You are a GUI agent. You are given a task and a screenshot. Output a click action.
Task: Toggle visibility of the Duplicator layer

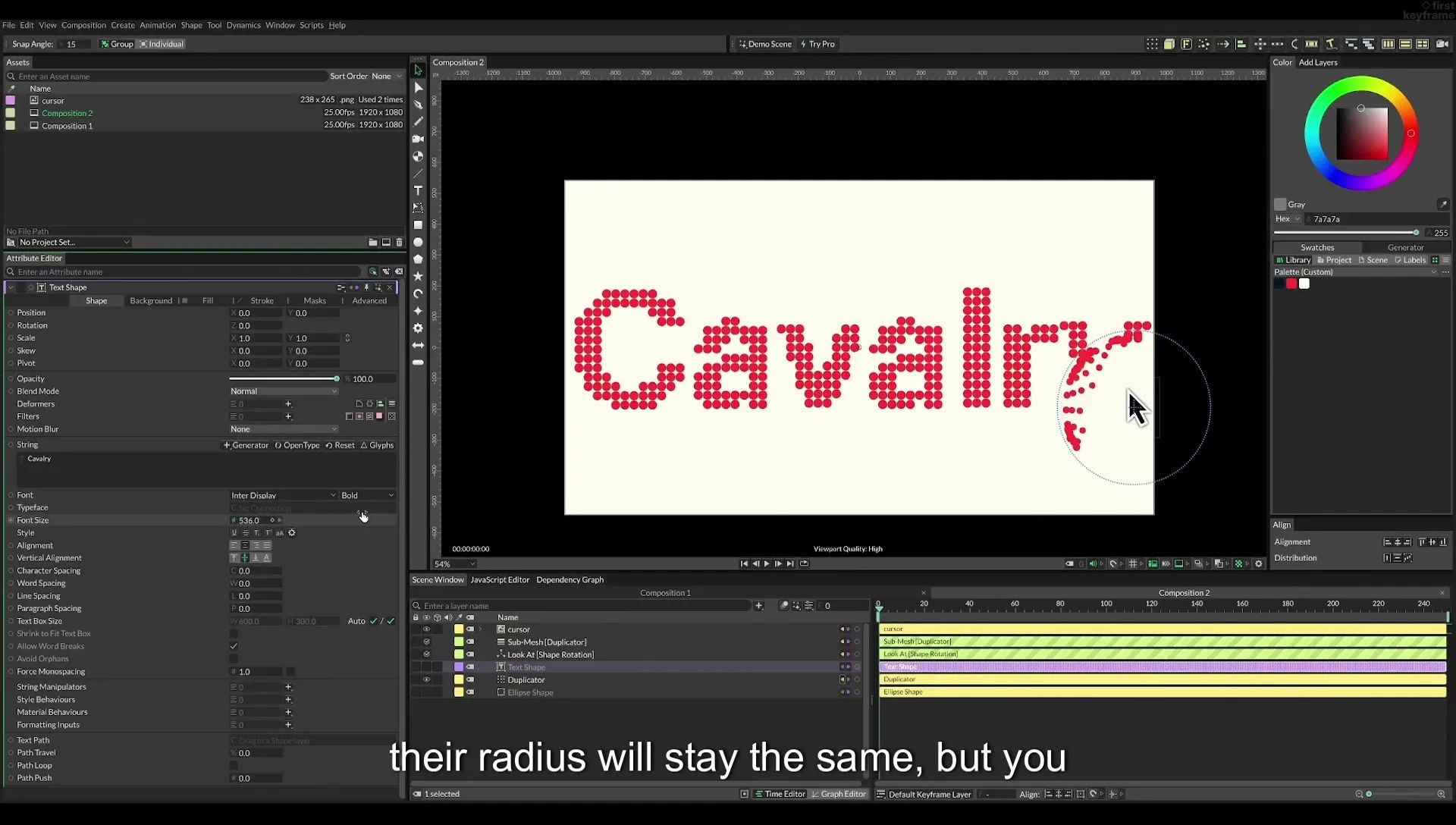pyautogui.click(x=426, y=680)
